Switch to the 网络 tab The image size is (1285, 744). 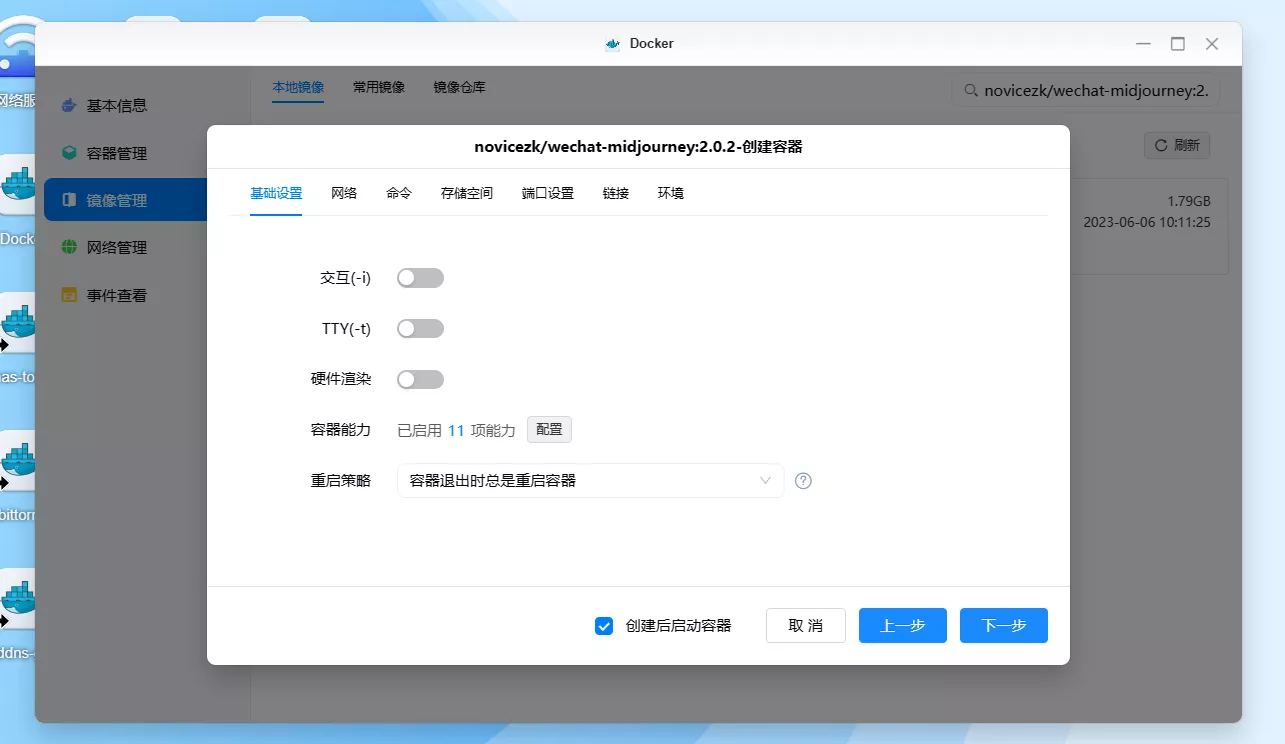[344, 194]
